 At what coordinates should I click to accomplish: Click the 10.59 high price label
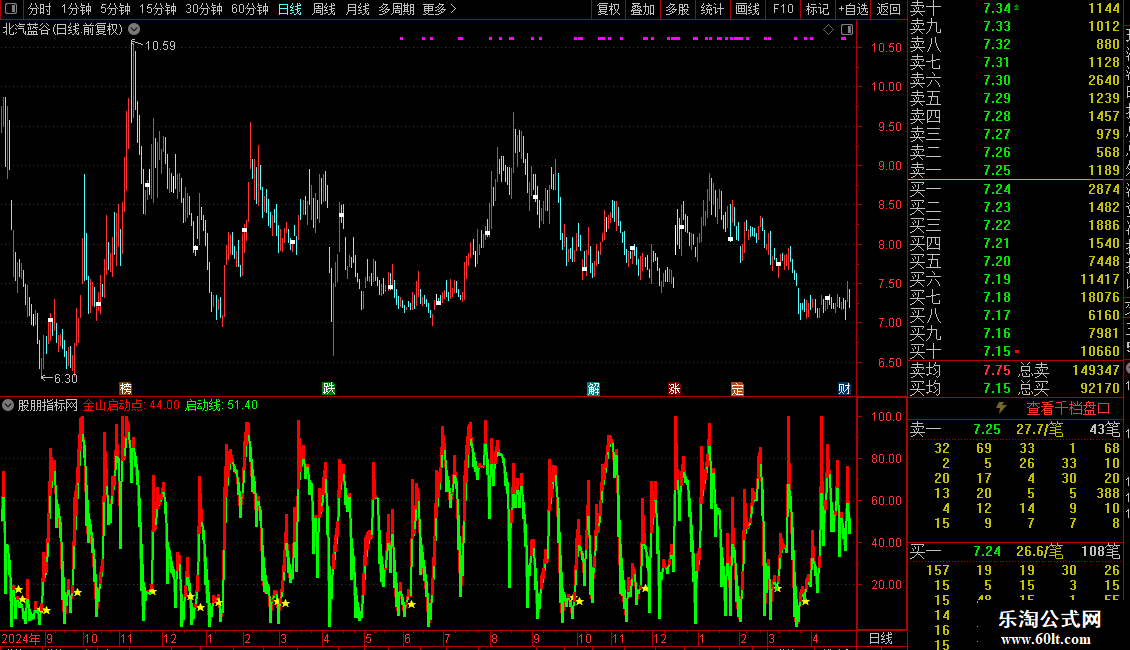coord(160,45)
